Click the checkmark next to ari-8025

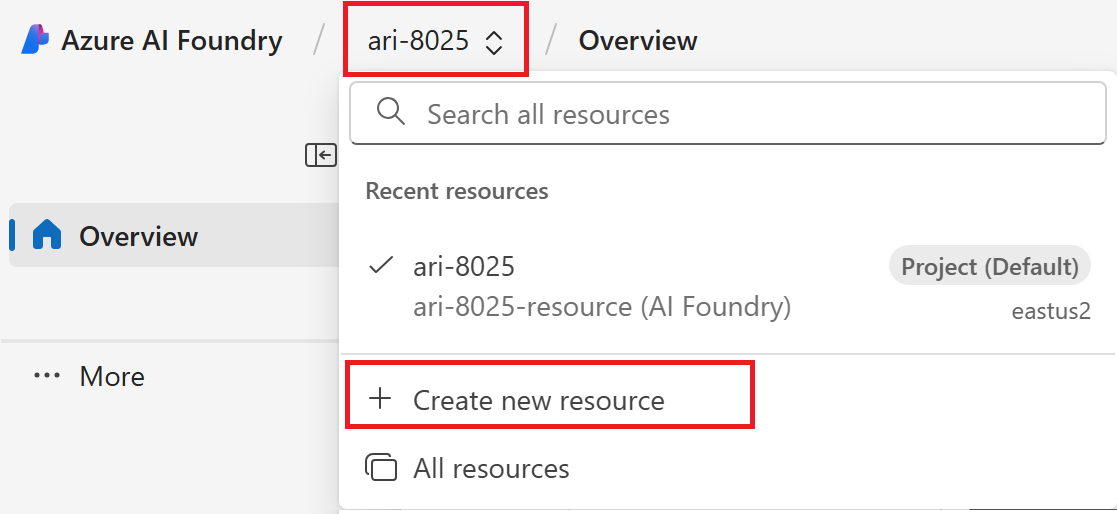pos(380,266)
